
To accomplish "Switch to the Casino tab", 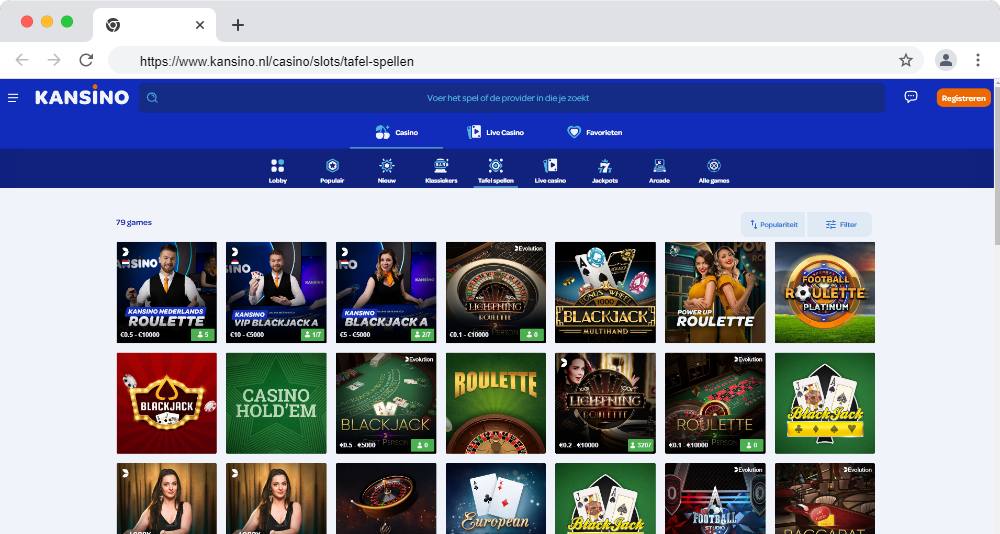I will tap(396, 132).
